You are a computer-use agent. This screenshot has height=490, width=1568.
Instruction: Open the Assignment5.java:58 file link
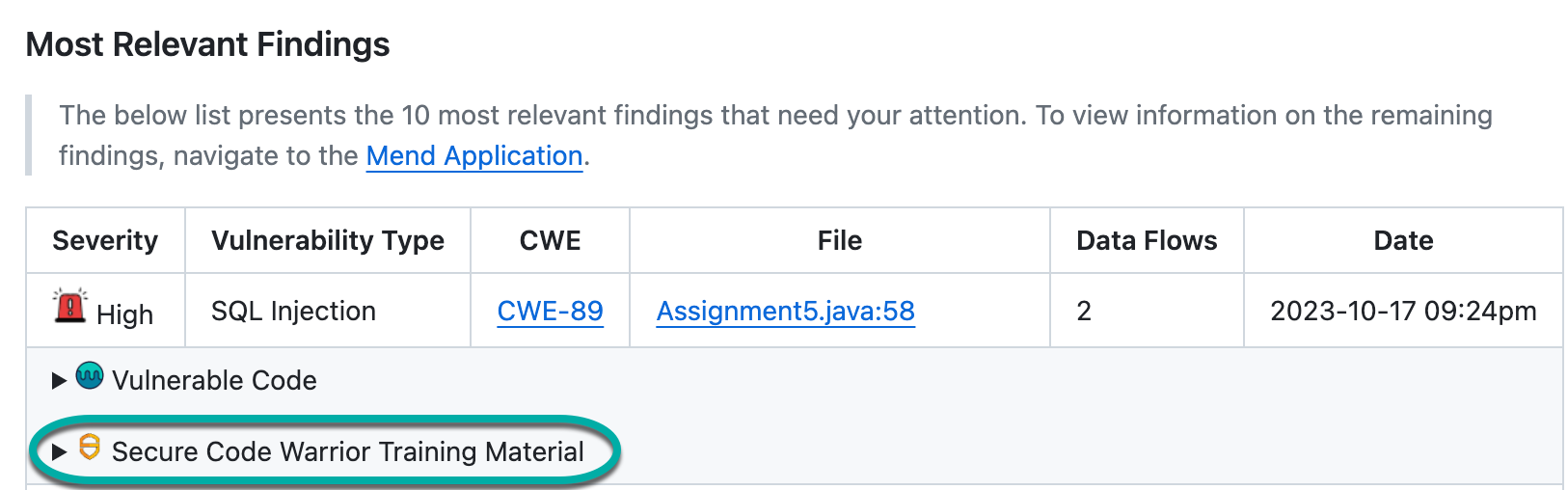click(x=785, y=312)
